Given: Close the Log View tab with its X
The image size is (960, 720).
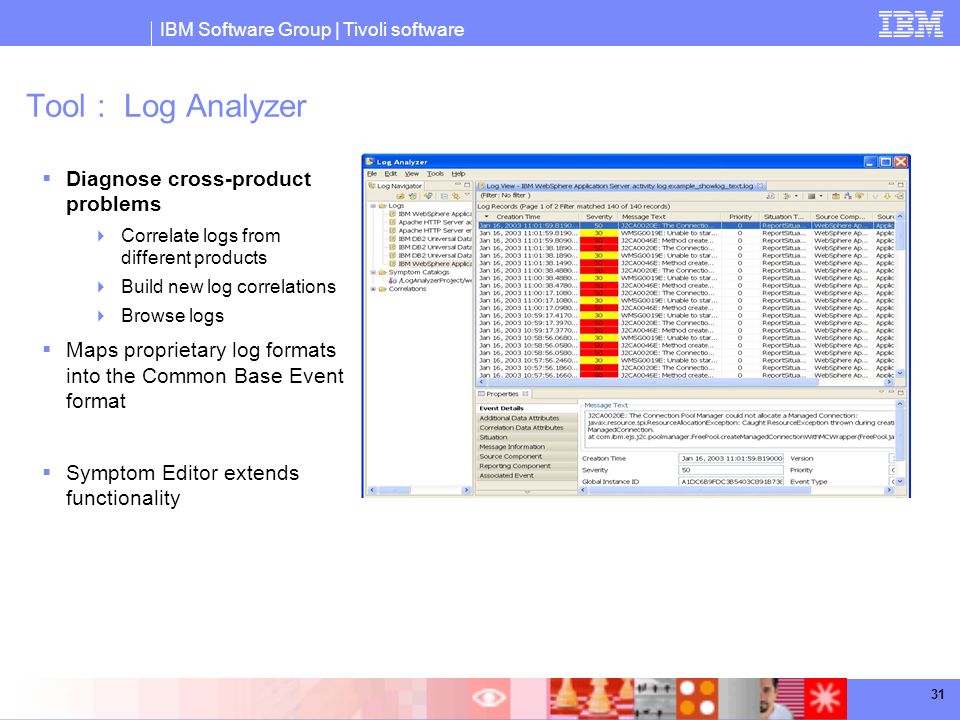Looking at the screenshot, I should point(760,186).
